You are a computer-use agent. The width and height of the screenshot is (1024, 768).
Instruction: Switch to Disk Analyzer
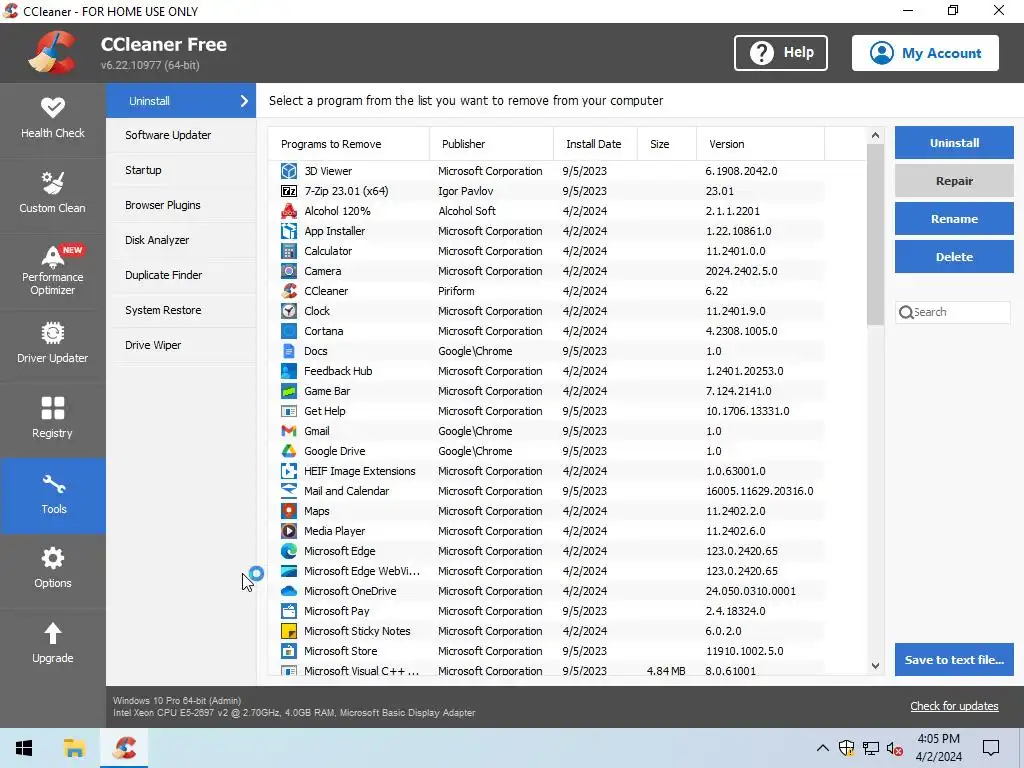[181, 240]
